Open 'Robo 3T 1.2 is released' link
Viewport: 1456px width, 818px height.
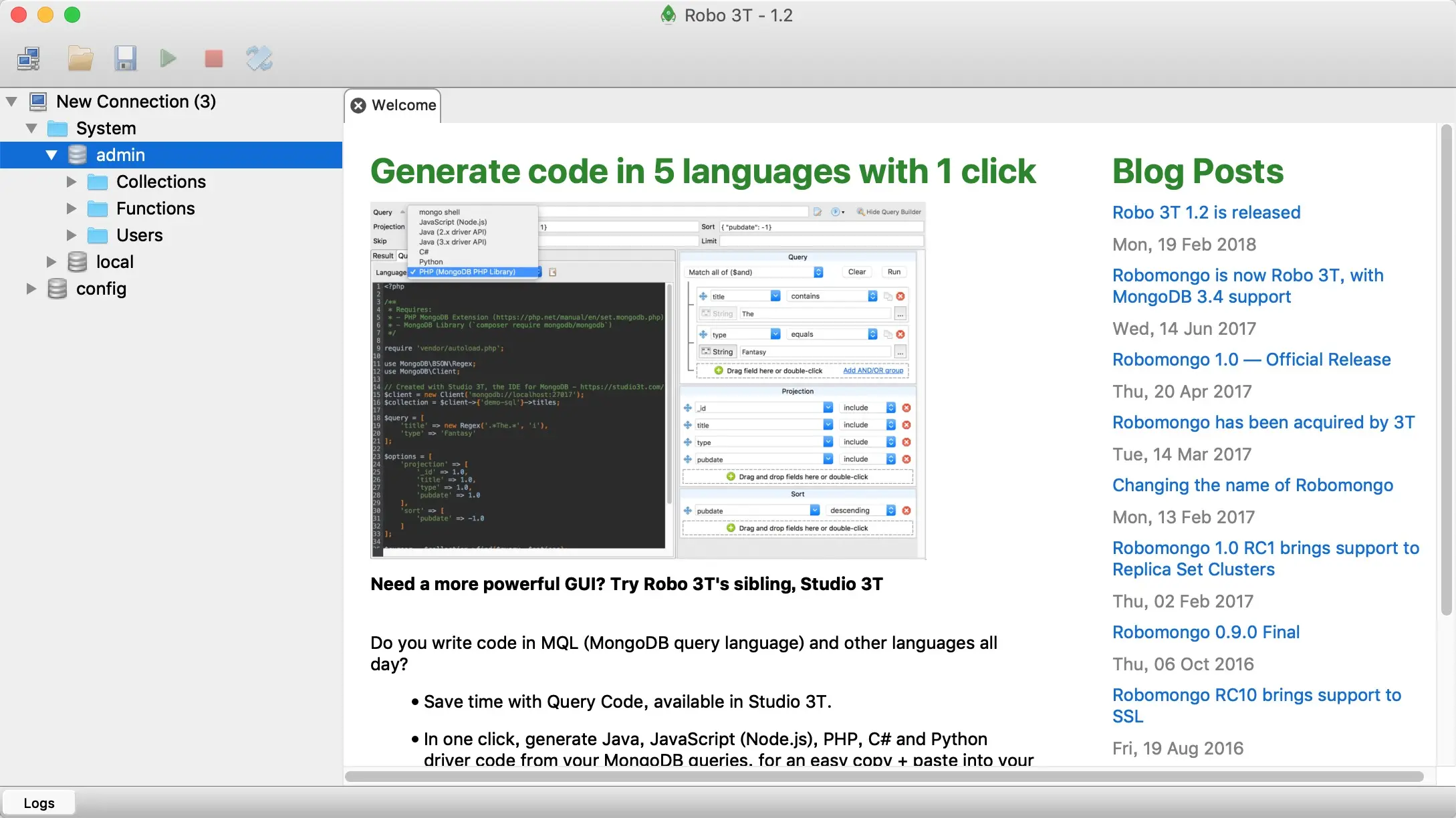[x=1206, y=213]
